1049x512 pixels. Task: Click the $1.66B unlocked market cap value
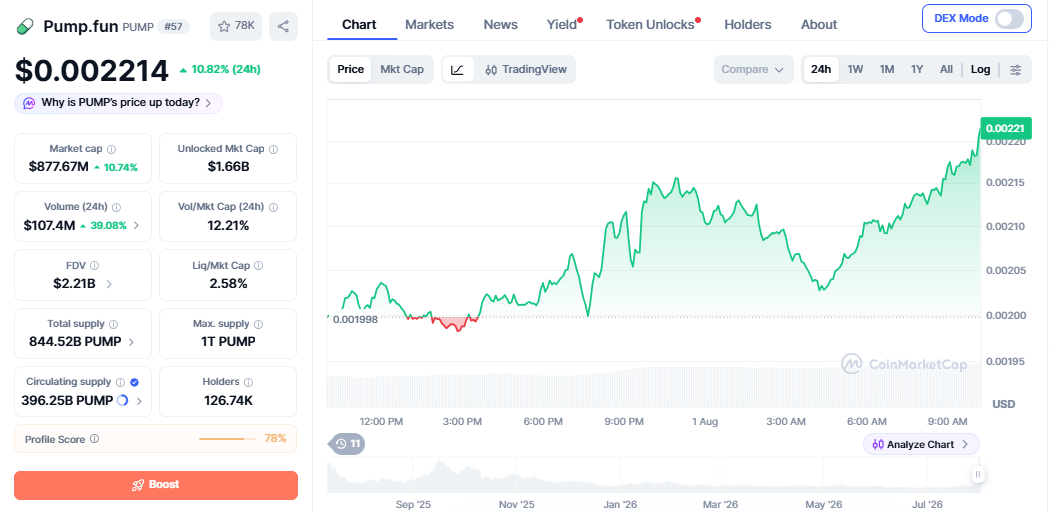pyautogui.click(x=228, y=167)
